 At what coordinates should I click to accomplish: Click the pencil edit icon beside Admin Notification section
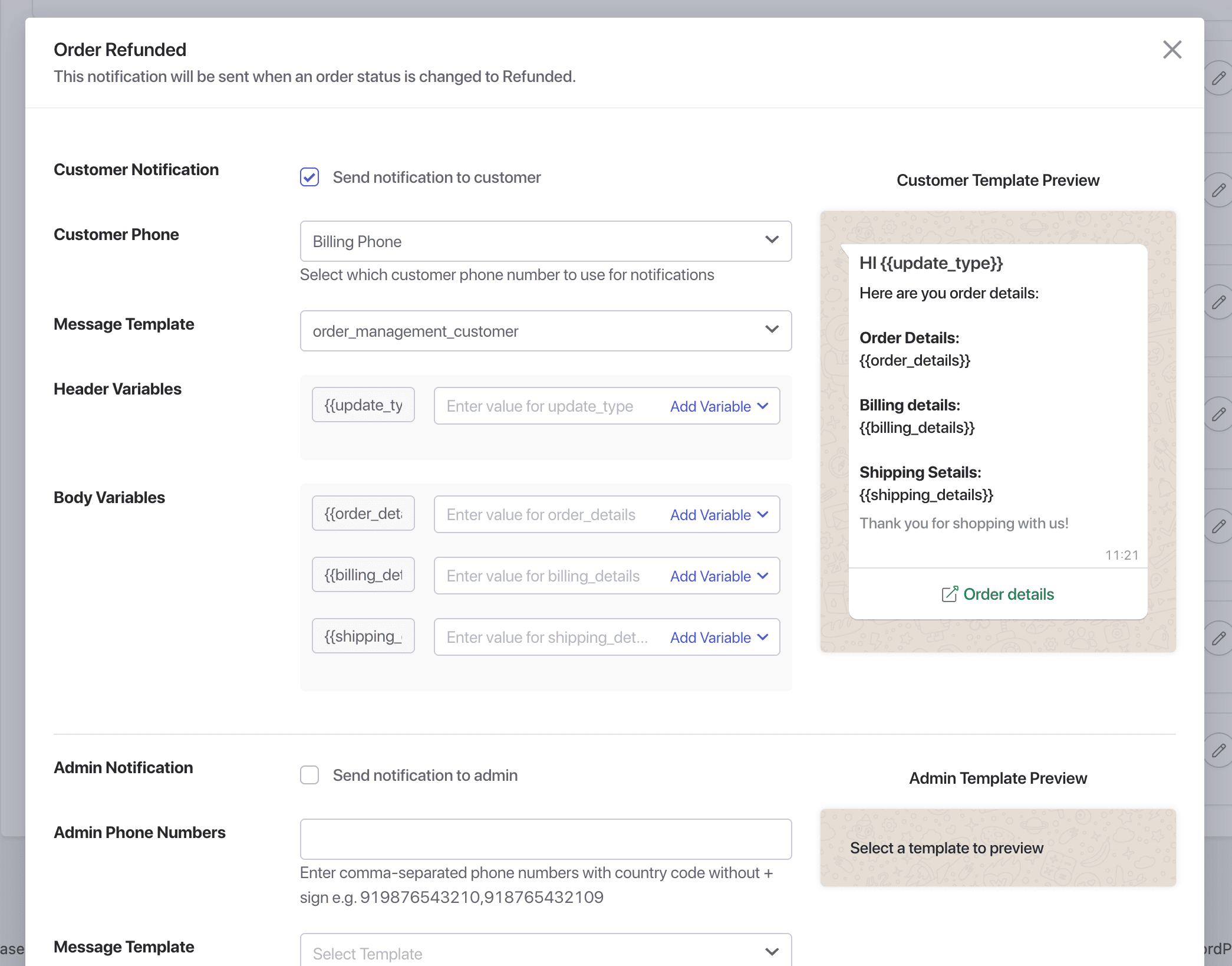tap(1219, 751)
